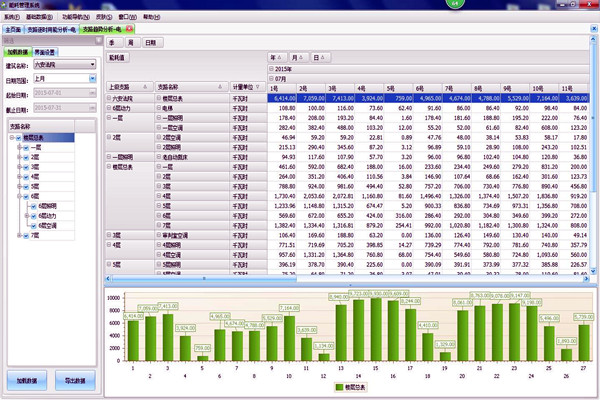Collapse the 07月 group in the pivot header
Screen dimensions: 600x400
point(271,77)
